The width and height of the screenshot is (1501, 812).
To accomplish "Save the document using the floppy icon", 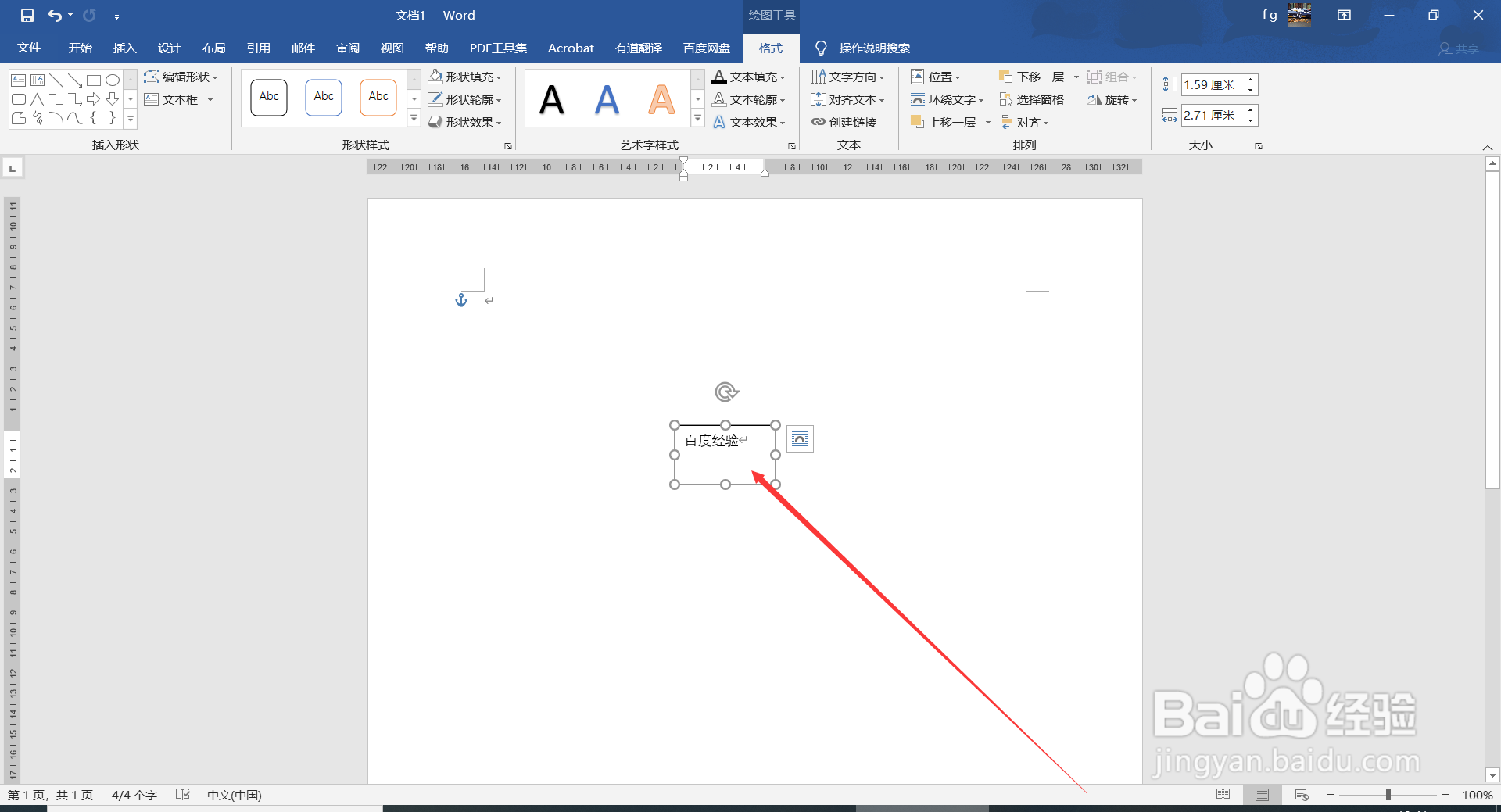I will coord(27,16).
